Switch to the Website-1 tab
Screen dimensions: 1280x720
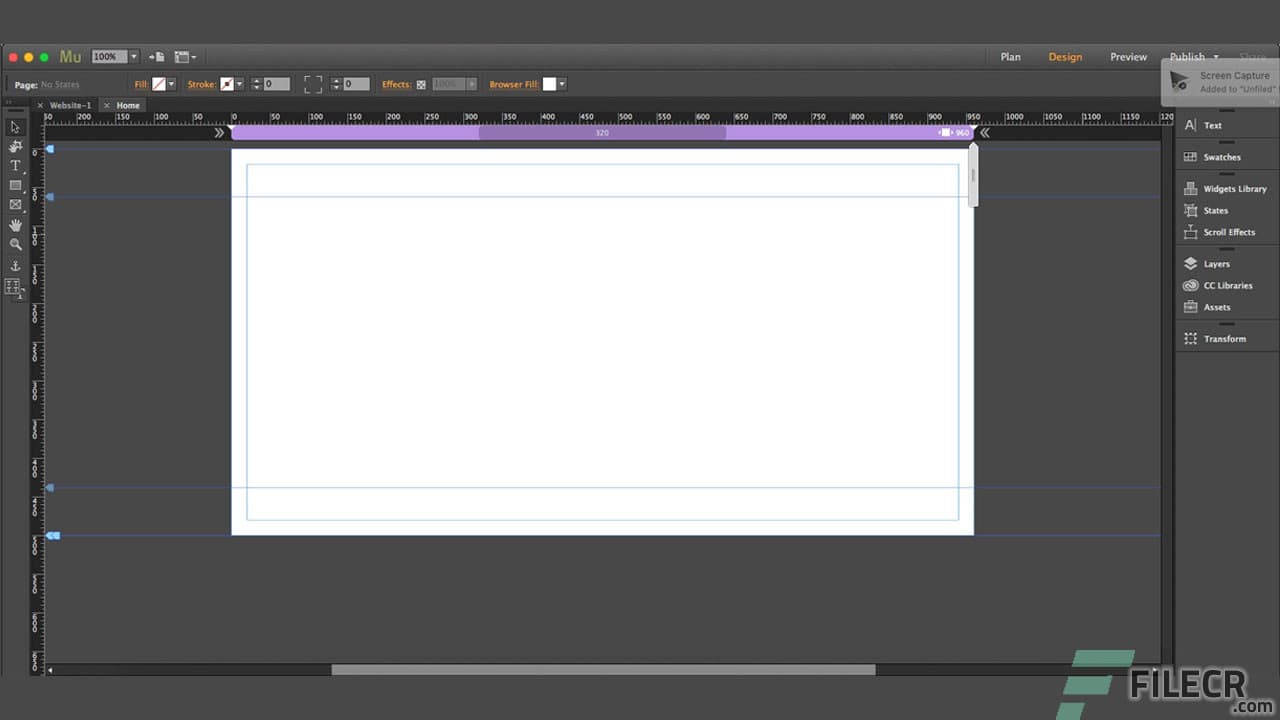(70, 105)
